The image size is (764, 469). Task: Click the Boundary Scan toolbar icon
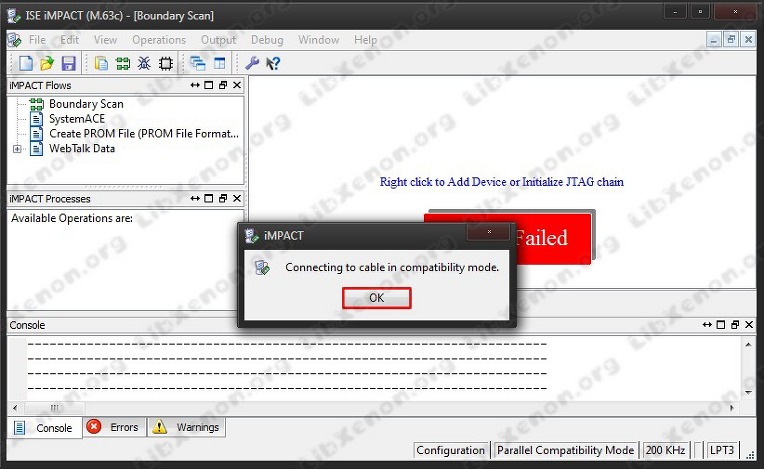point(123,63)
